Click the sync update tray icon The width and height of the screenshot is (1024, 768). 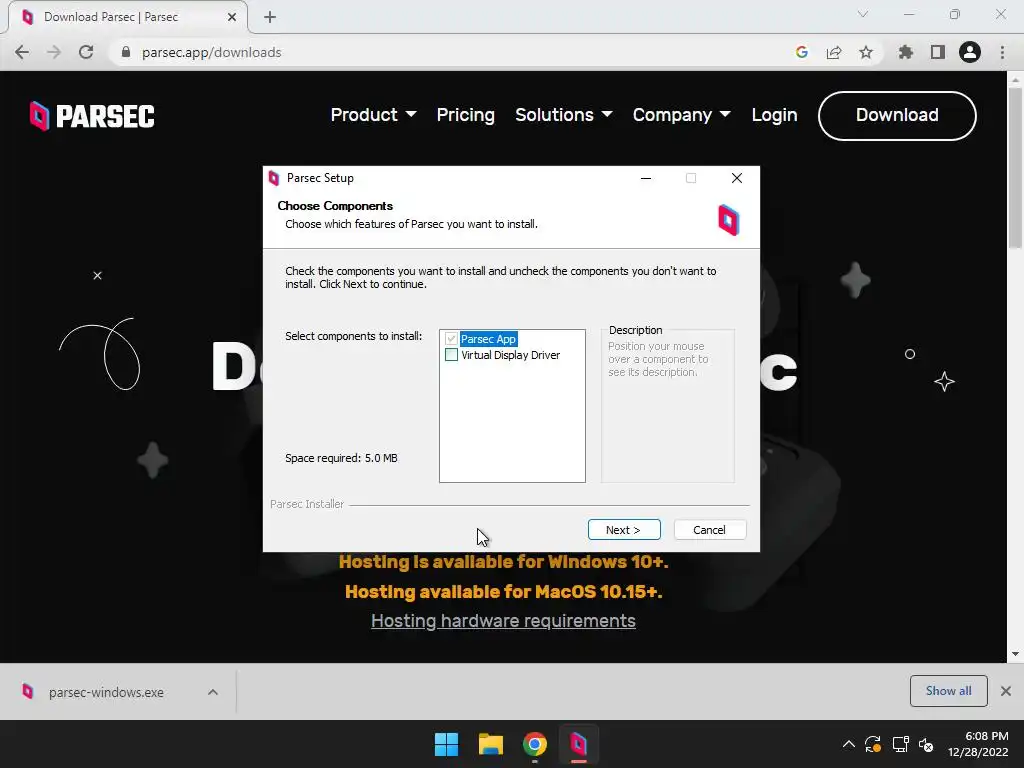pos(873,744)
